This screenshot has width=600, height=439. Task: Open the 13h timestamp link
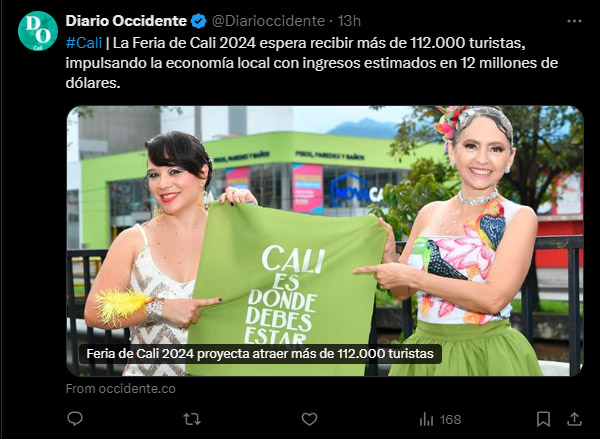349,21
